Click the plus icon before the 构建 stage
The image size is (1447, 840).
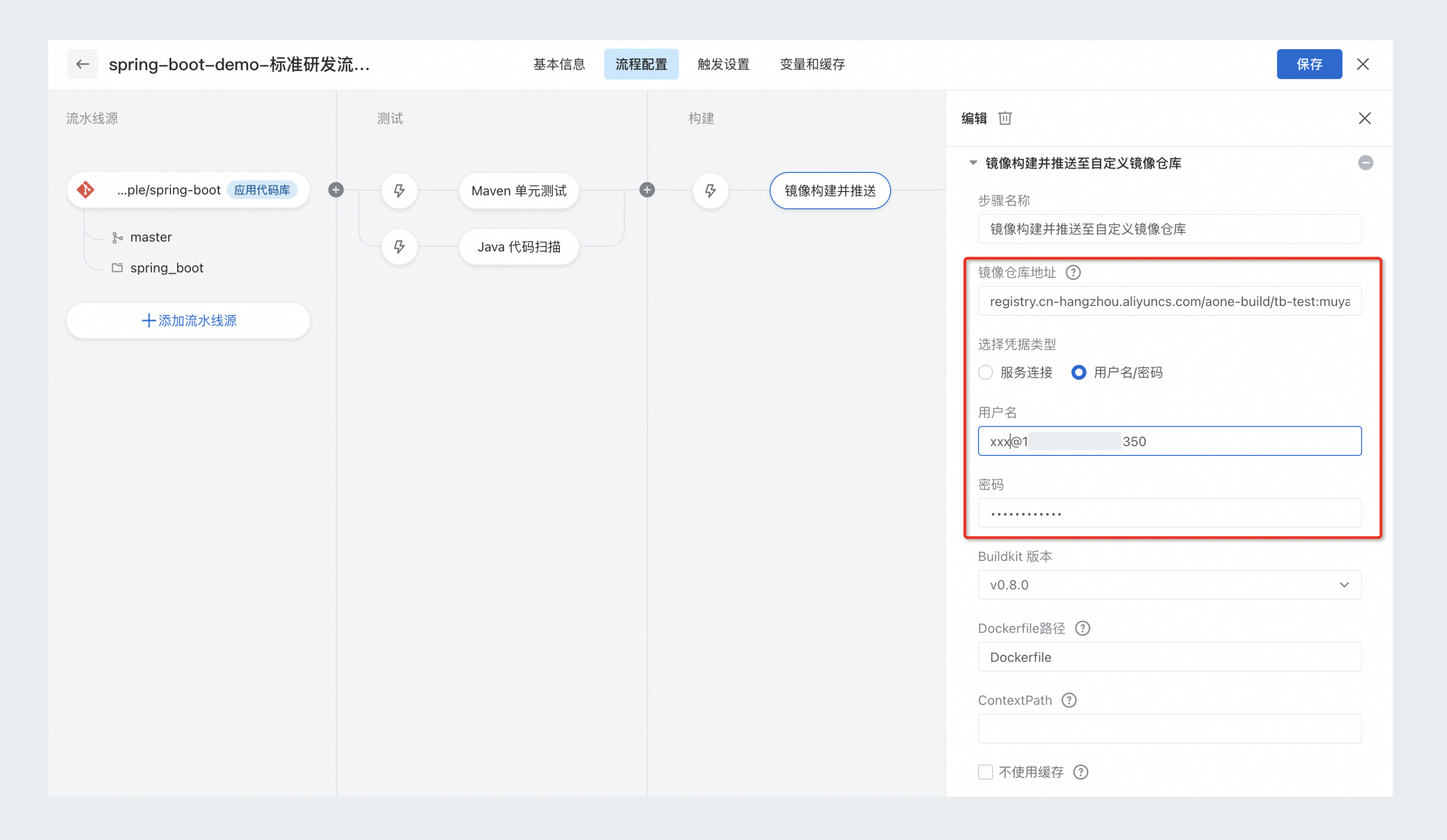click(x=647, y=190)
